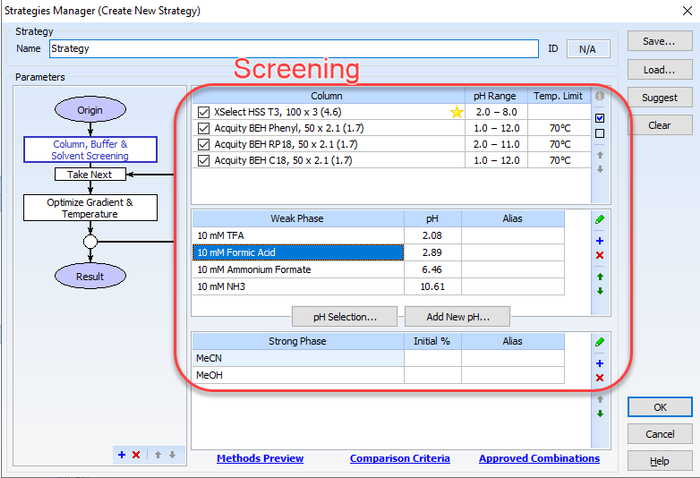Select Column, Buffer & Solvent Screening step
This screenshot has height=478, width=700.
point(90,150)
